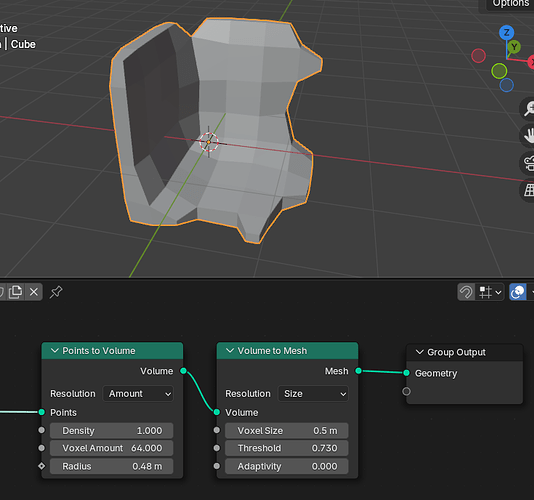The width and height of the screenshot is (534, 500).
Task: Collapse the Volume to Mesh node
Action: (230, 350)
